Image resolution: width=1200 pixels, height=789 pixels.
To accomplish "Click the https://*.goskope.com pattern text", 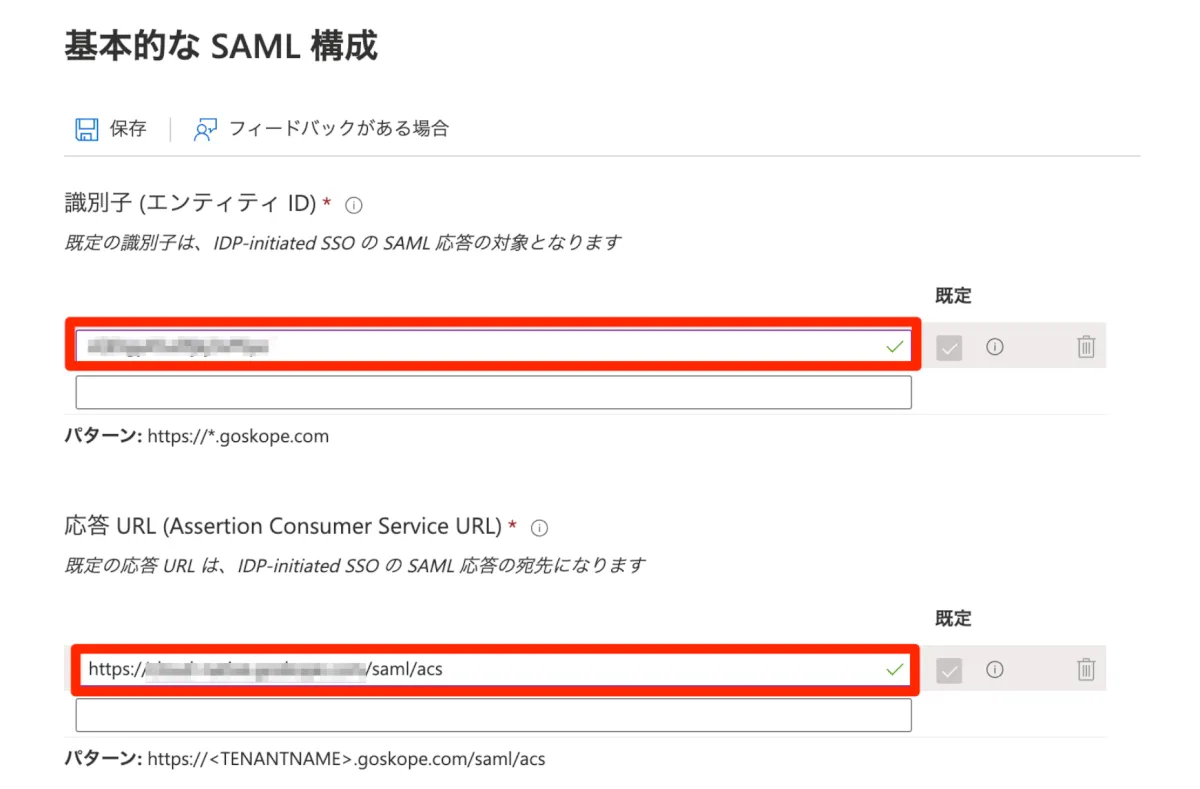I will [238, 437].
